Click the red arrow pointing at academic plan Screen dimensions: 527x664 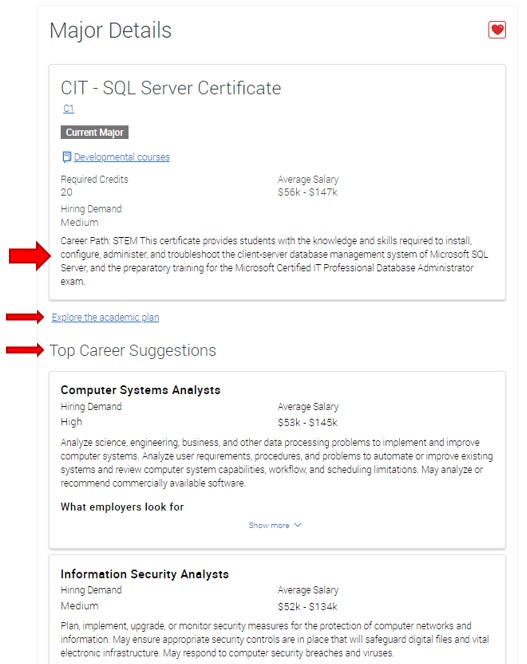pos(25,317)
